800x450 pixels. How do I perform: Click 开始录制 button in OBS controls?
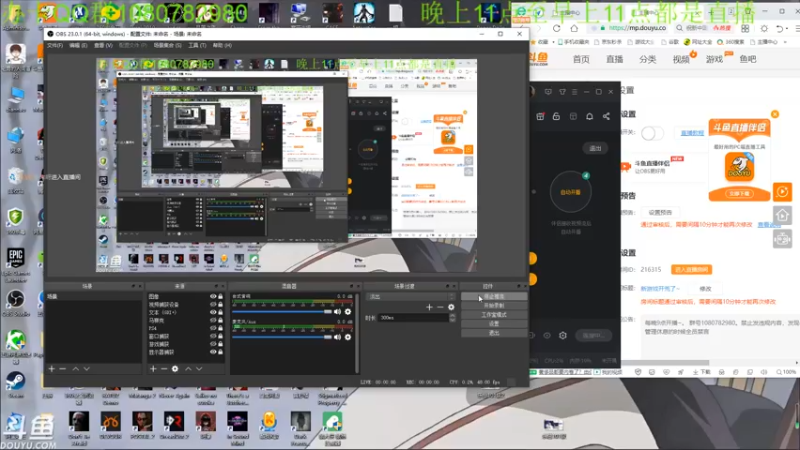pyautogui.click(x=494, y=305)
